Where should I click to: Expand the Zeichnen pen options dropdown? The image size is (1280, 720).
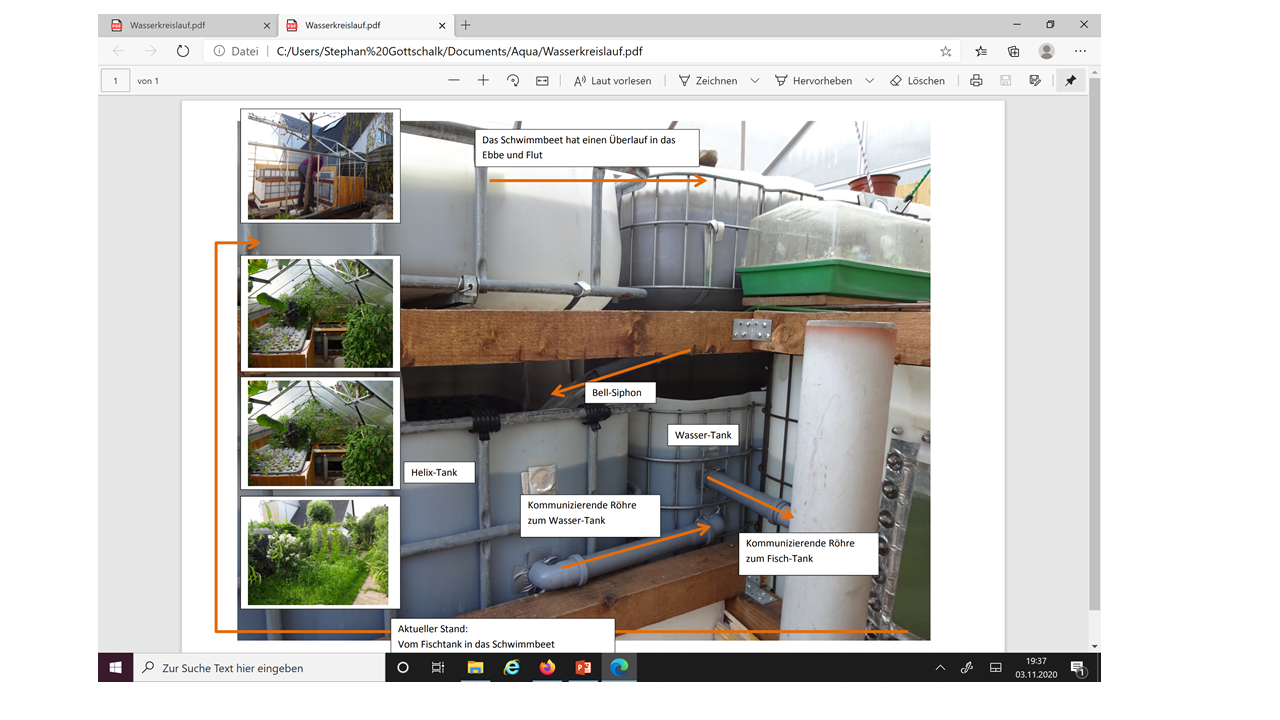click(755, 81)
